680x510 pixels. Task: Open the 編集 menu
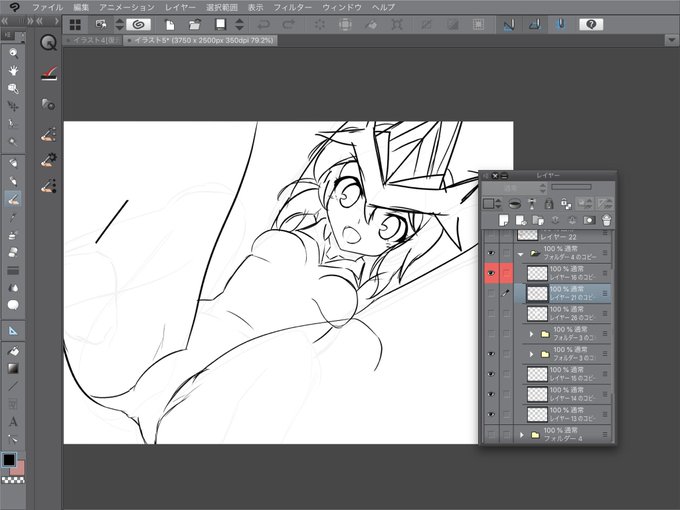(x=81, y=7)
